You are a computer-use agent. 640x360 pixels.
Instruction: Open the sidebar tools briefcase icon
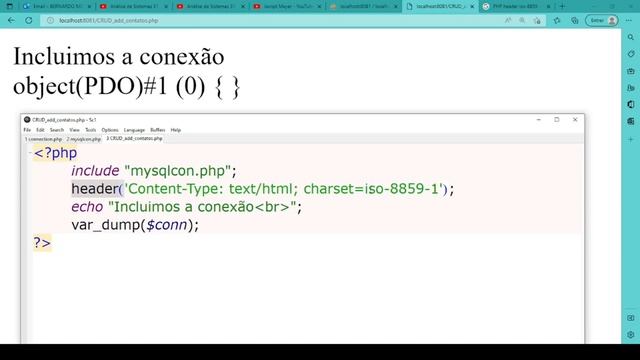pyautogui.click(x=631, y=71)
